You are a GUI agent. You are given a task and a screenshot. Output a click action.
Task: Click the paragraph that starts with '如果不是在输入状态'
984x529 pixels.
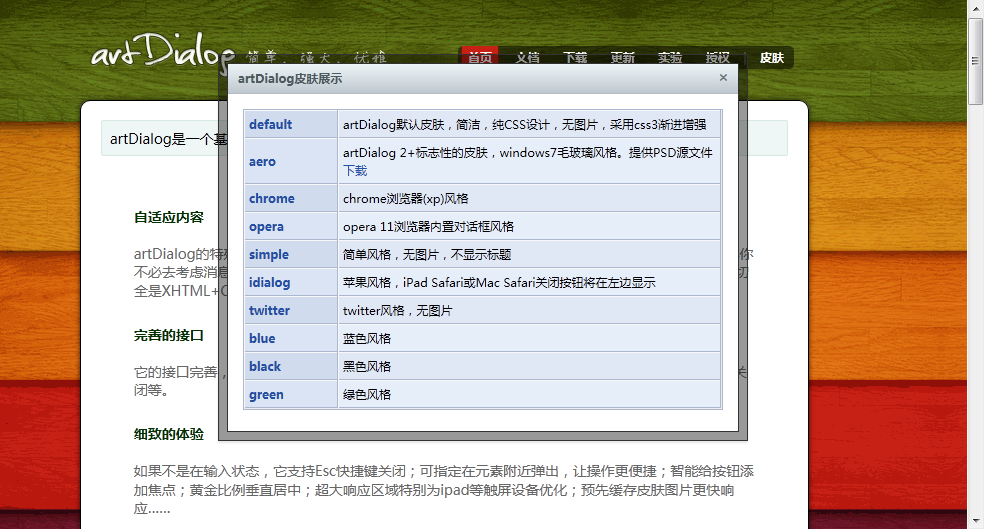tap(444, 489)
